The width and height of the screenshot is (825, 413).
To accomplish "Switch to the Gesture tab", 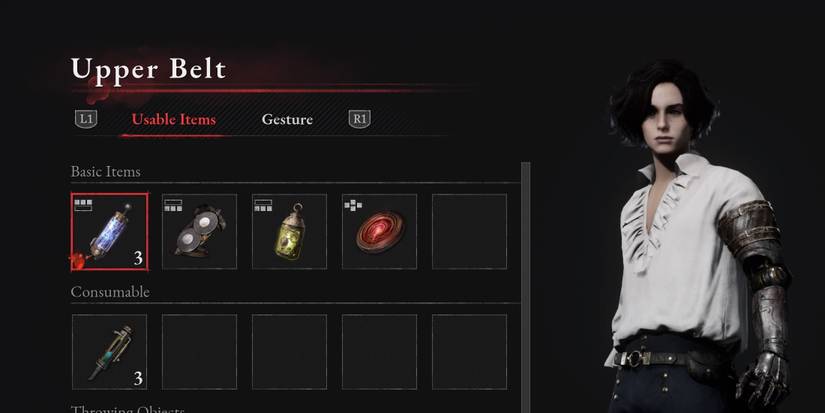I will 287,119.
